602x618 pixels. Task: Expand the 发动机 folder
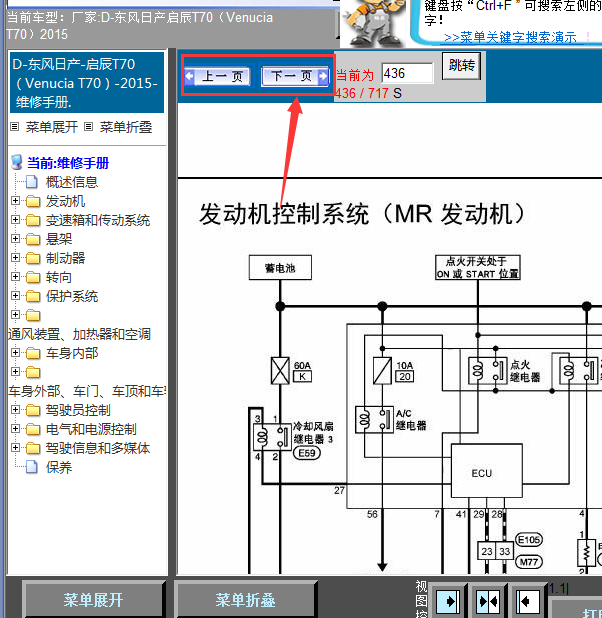click(15, 201)
